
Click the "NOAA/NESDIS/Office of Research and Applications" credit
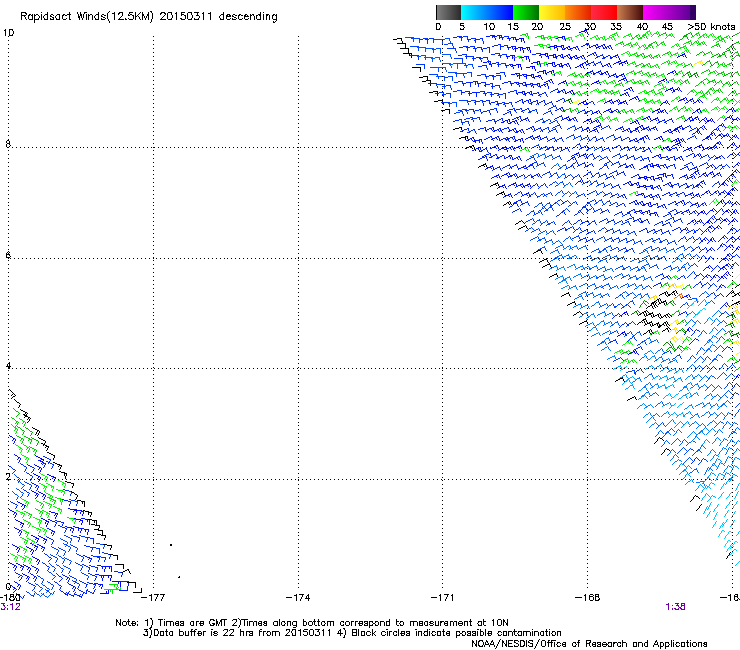coord(589,644)
